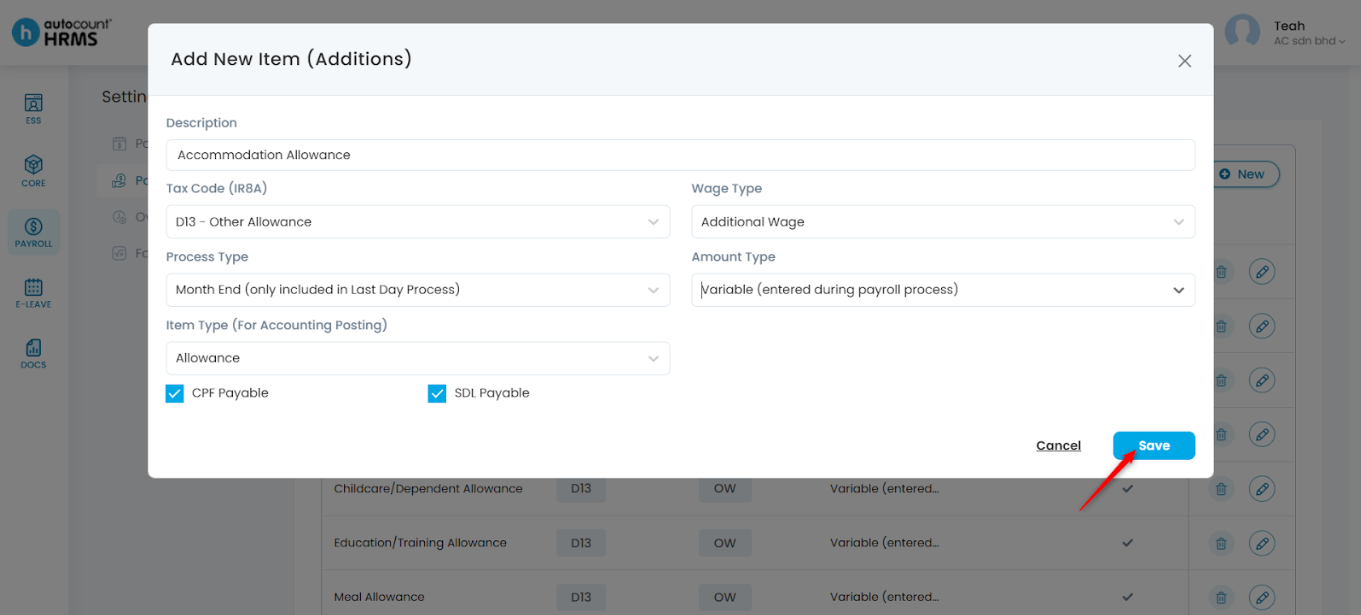Image resolution: width=1361 pixels, height=615 pixels.
Task: Click checkmark in Meal Allowance row
Action: point(1127,597)
